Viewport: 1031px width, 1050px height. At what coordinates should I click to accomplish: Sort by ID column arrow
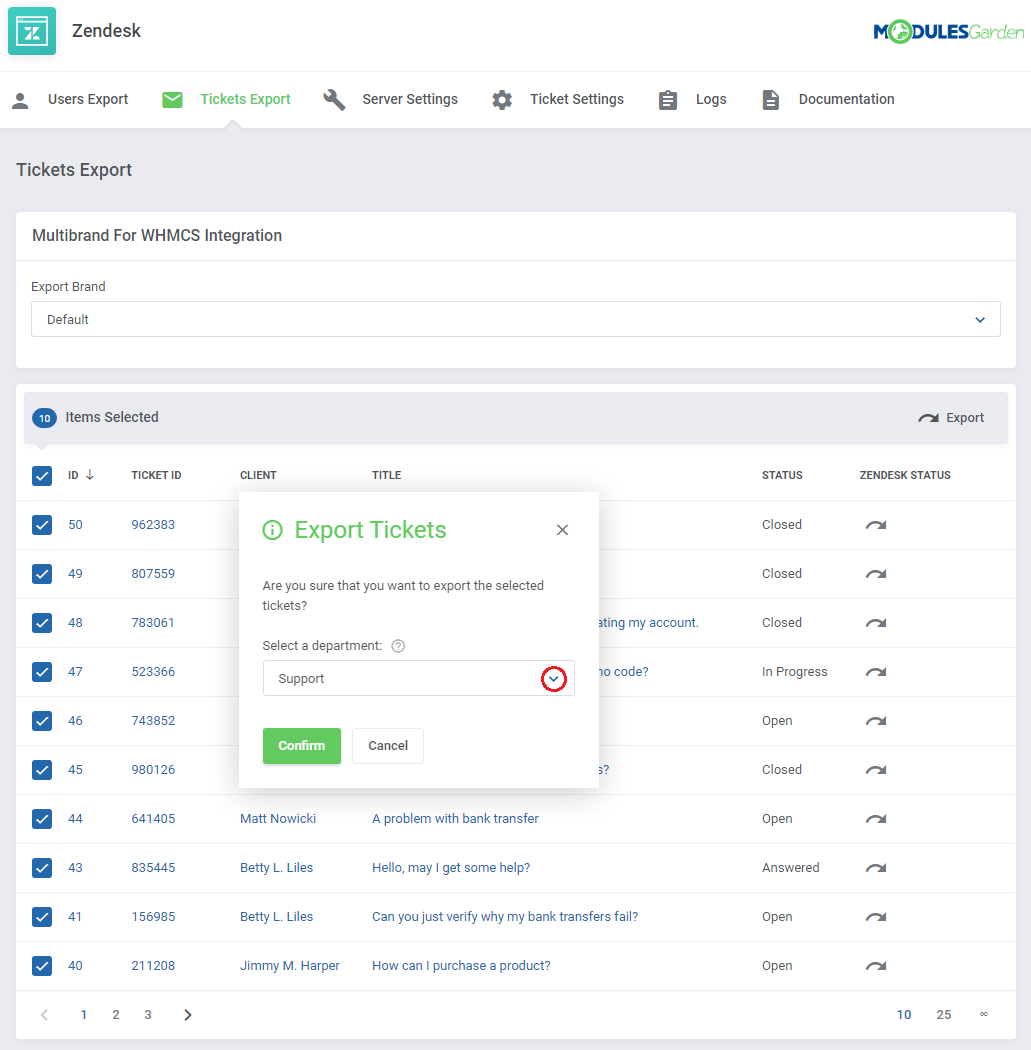point(90,475)
